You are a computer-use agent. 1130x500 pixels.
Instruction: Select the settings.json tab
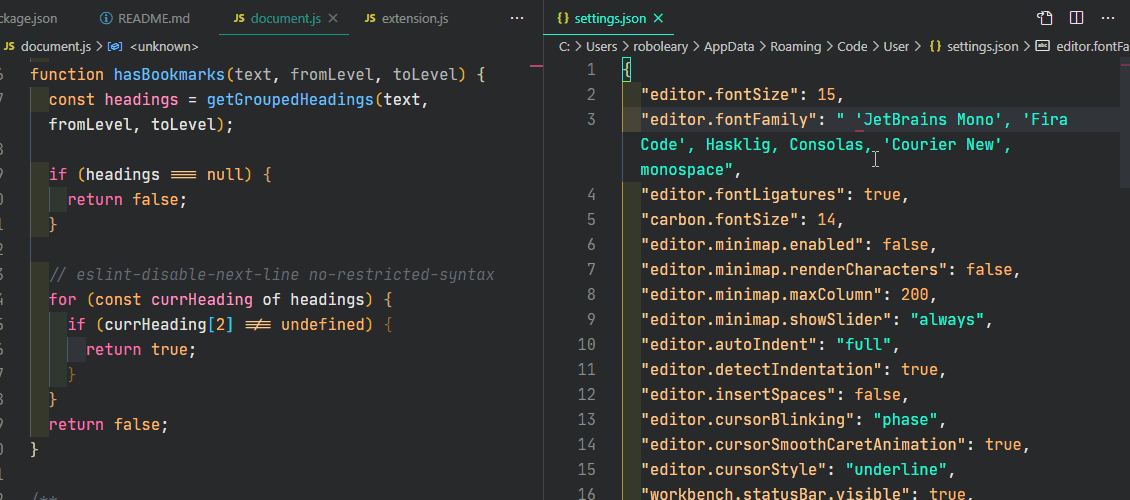tap(610, 18)
